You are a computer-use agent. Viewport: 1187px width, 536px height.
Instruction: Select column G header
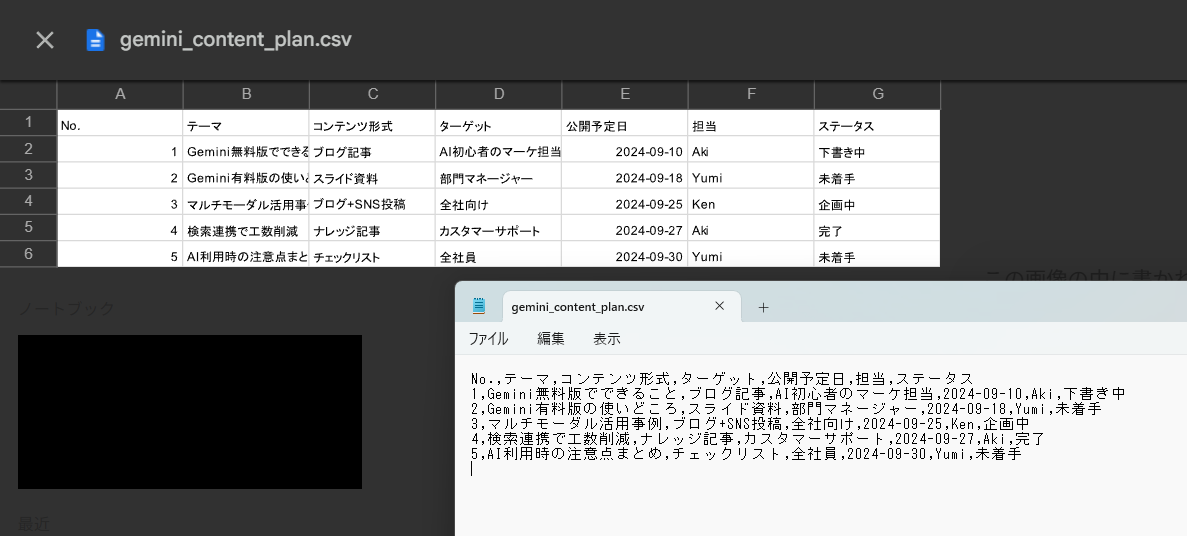tap(877, 95)
